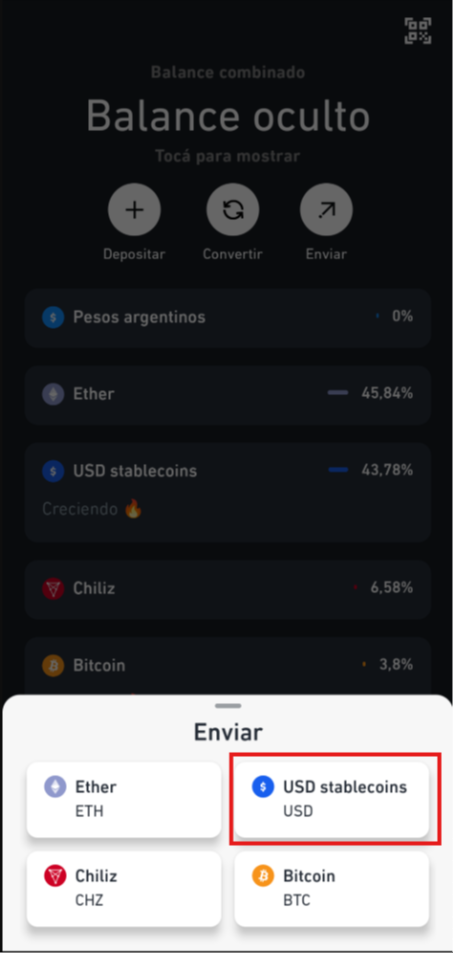
Task: Reveal balance by tapping Balance oculto
Action: (228, 115)
